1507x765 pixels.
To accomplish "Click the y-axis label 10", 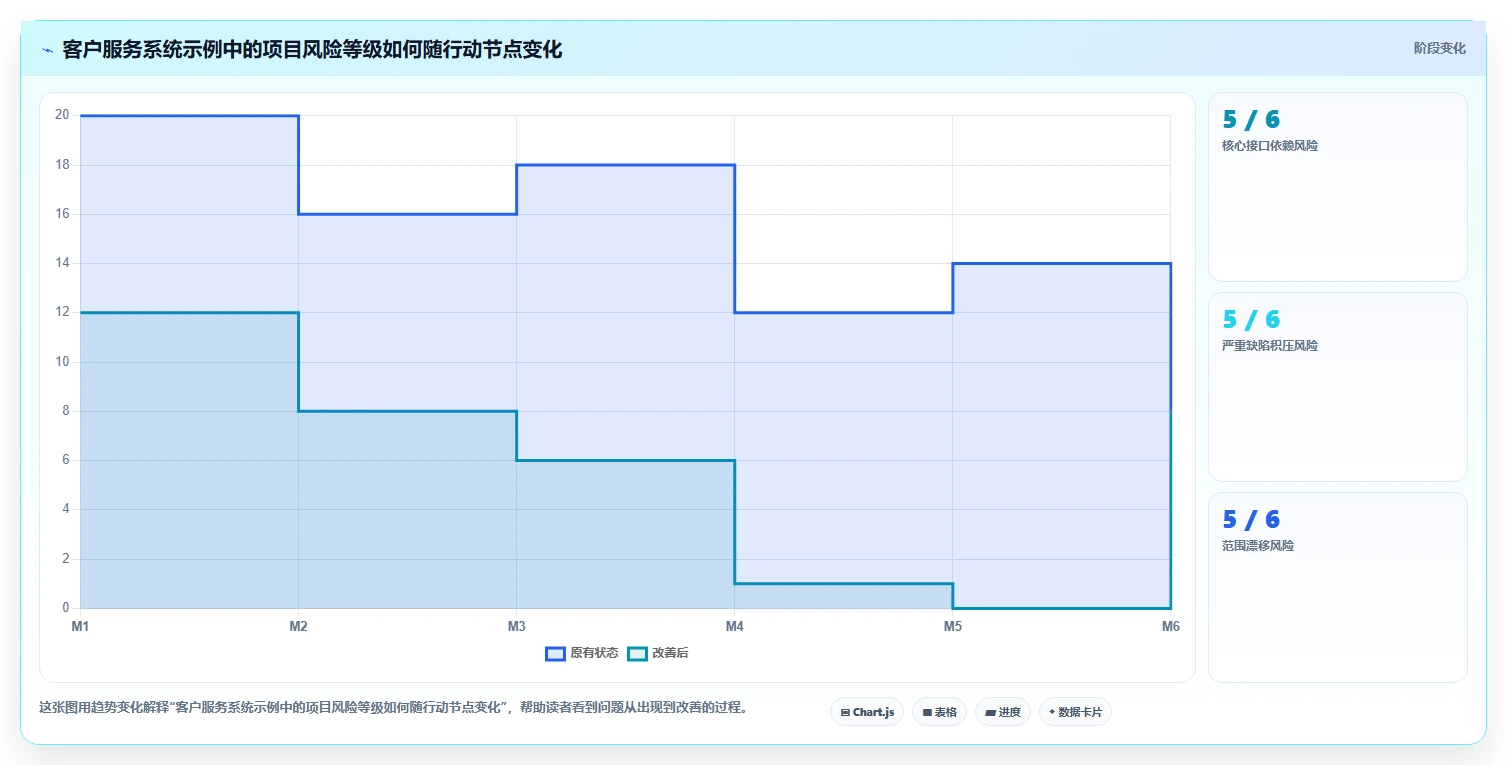I will tap(62, 362).
